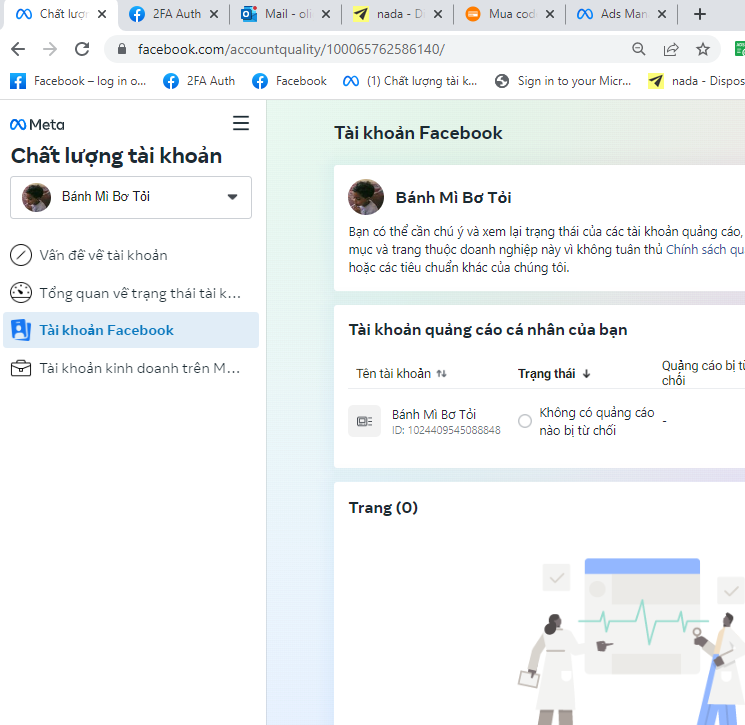The width and height of the screenshot is (745, 725).
Task: Click the ad account card icon
Action: pos(364,421)
